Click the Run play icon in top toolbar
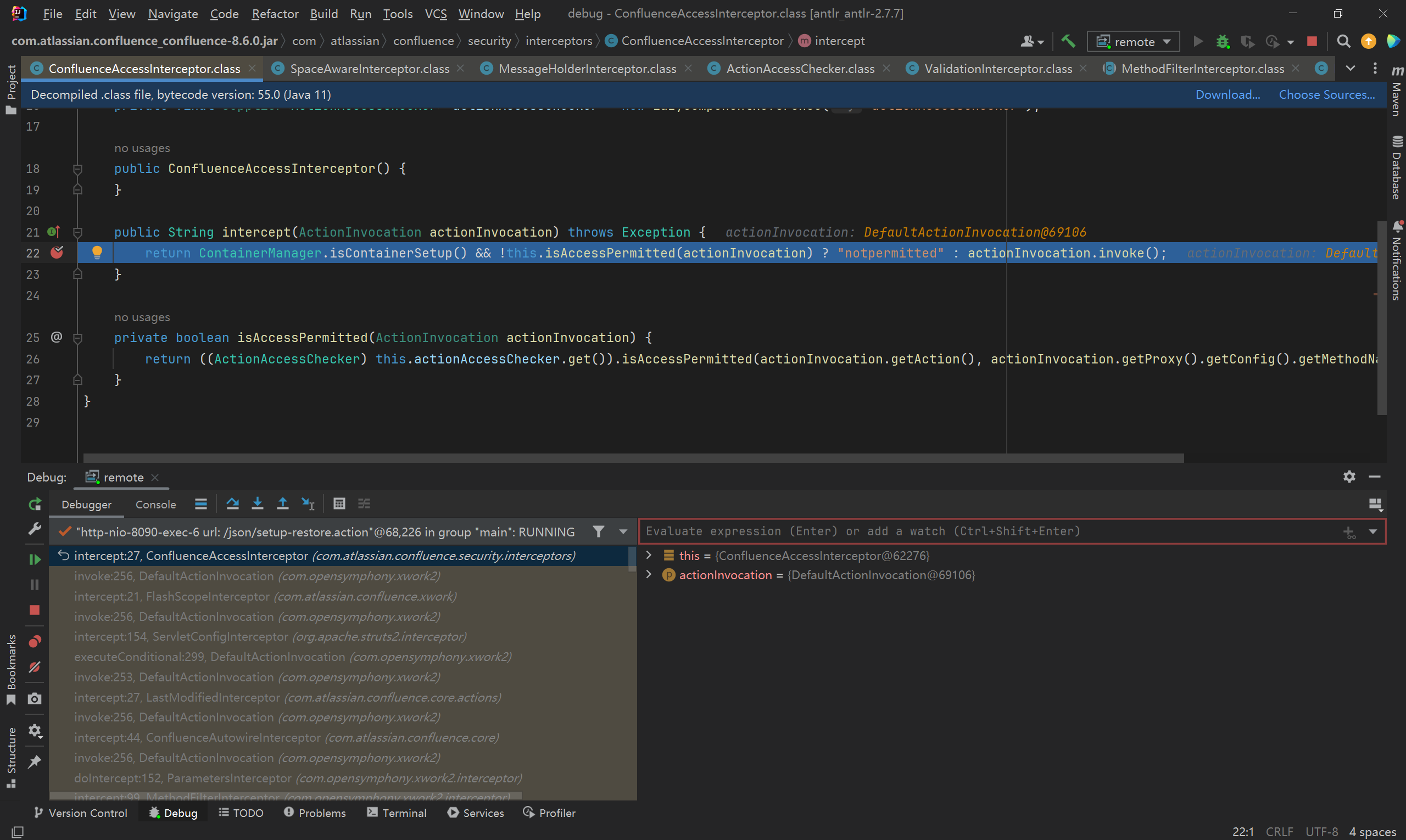The image size is (1406, 840). coord(1198,41)
